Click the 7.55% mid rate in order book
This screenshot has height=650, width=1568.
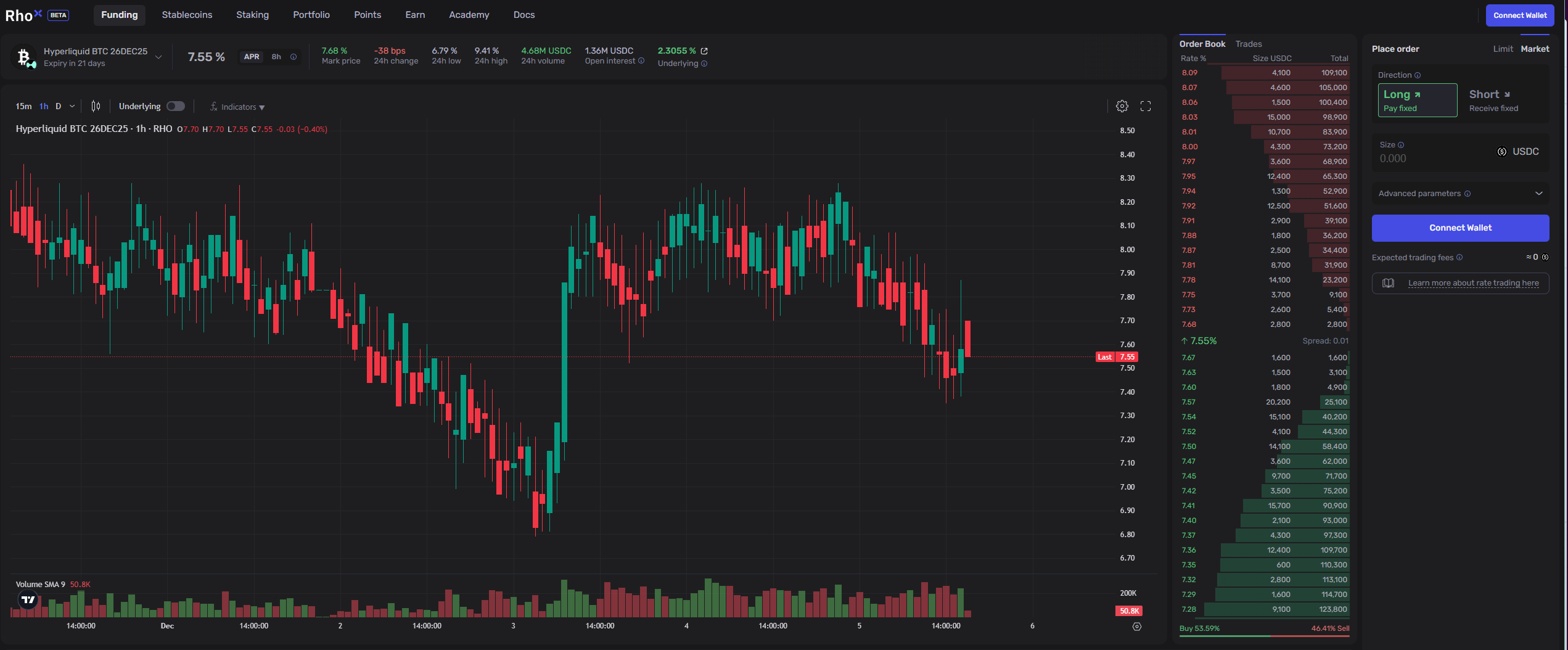(x=1199, y=341)
